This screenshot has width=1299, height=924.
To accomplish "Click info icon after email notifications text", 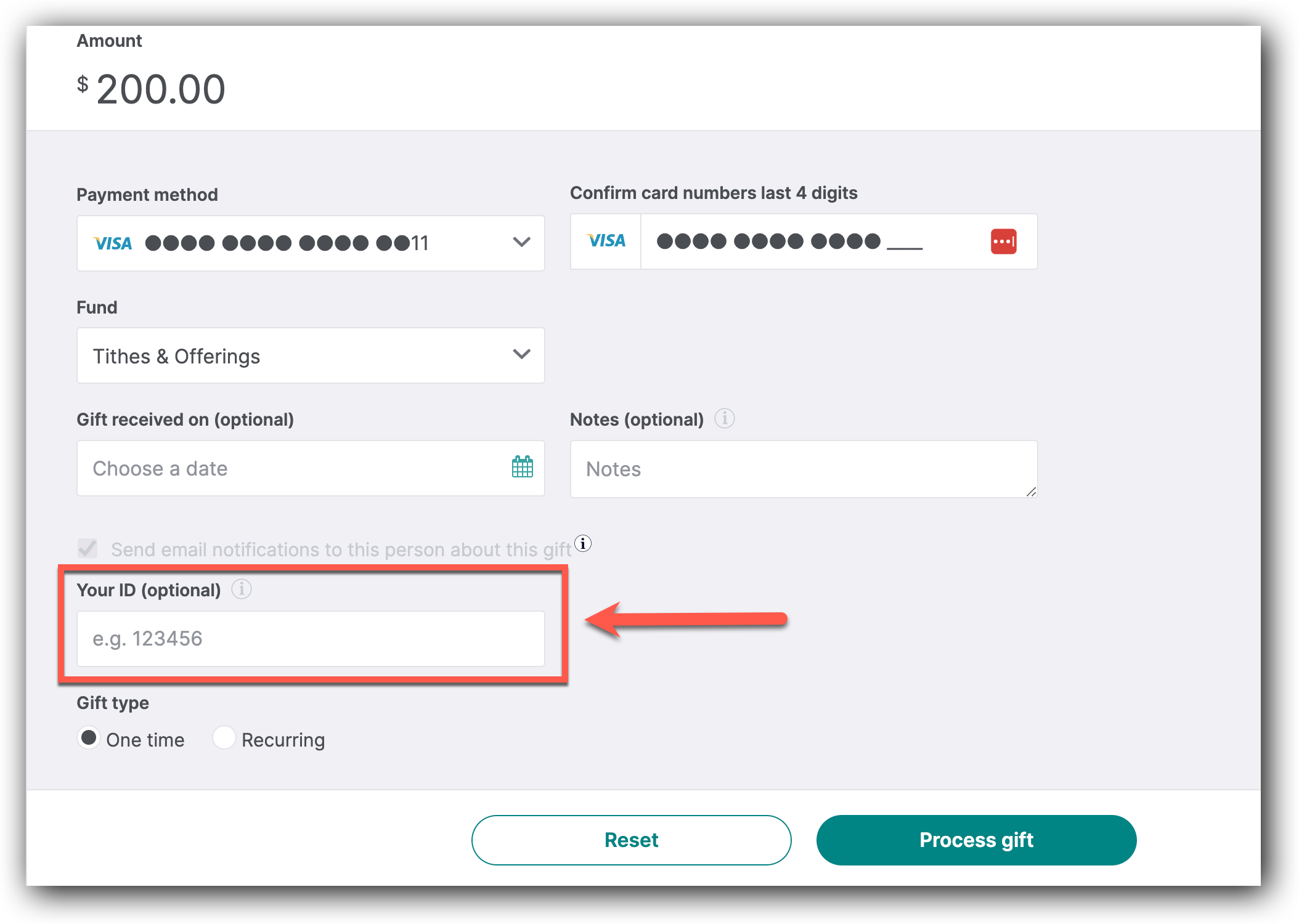I will [x=583, y=543].
